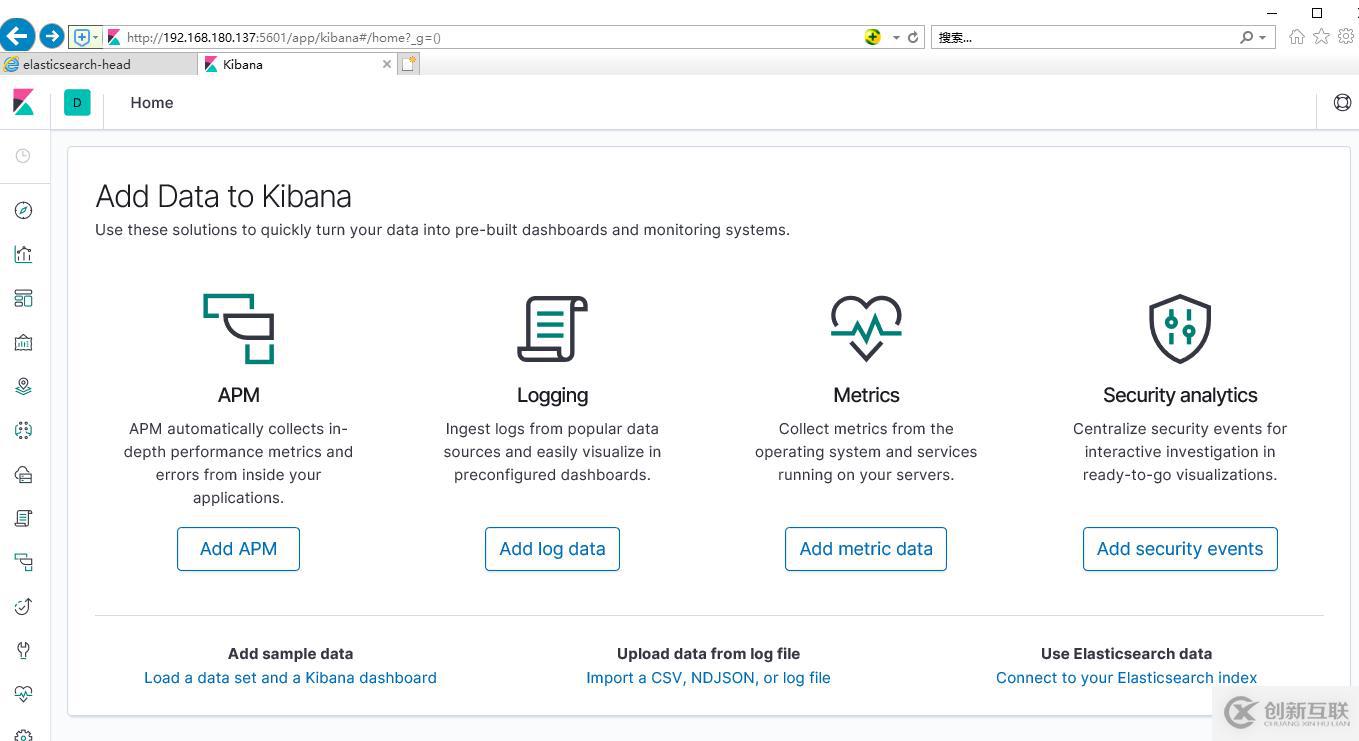Click the search magnifier icon
The image size is (1359, 741).
pyautogui.click(x=1246, y=37)
